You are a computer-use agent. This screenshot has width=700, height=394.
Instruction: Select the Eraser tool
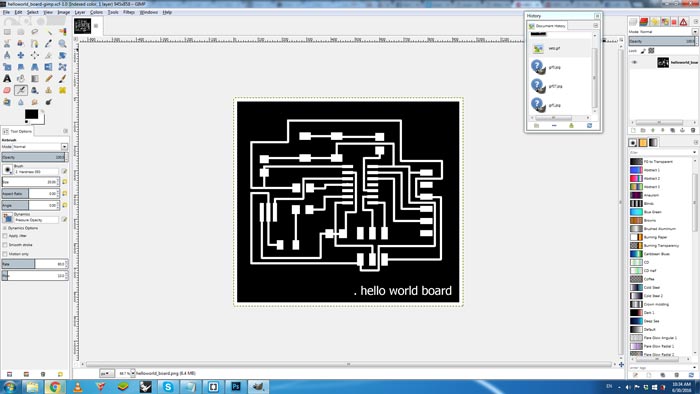(7, 90)
